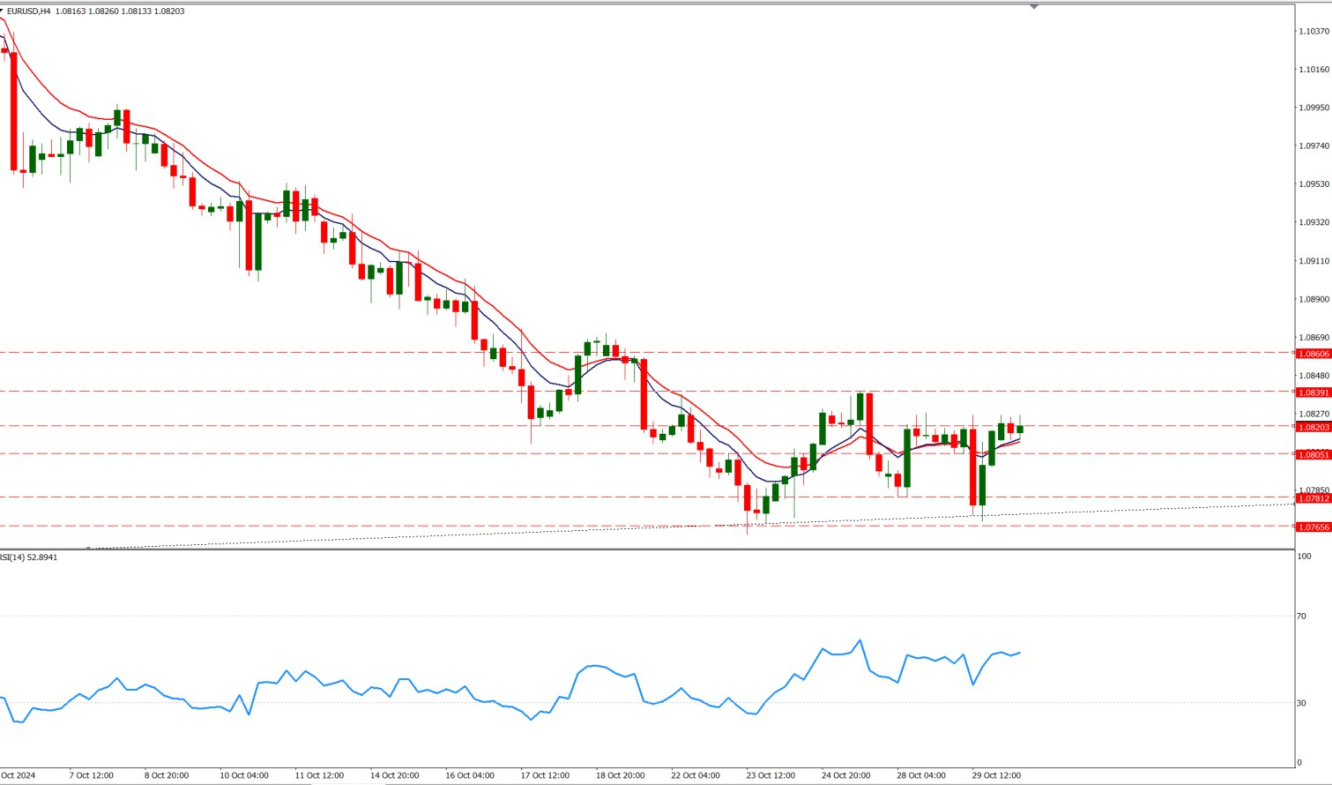
Task: Click the 16 Oct 04:00 time label
Action: (x=469, y=775)
